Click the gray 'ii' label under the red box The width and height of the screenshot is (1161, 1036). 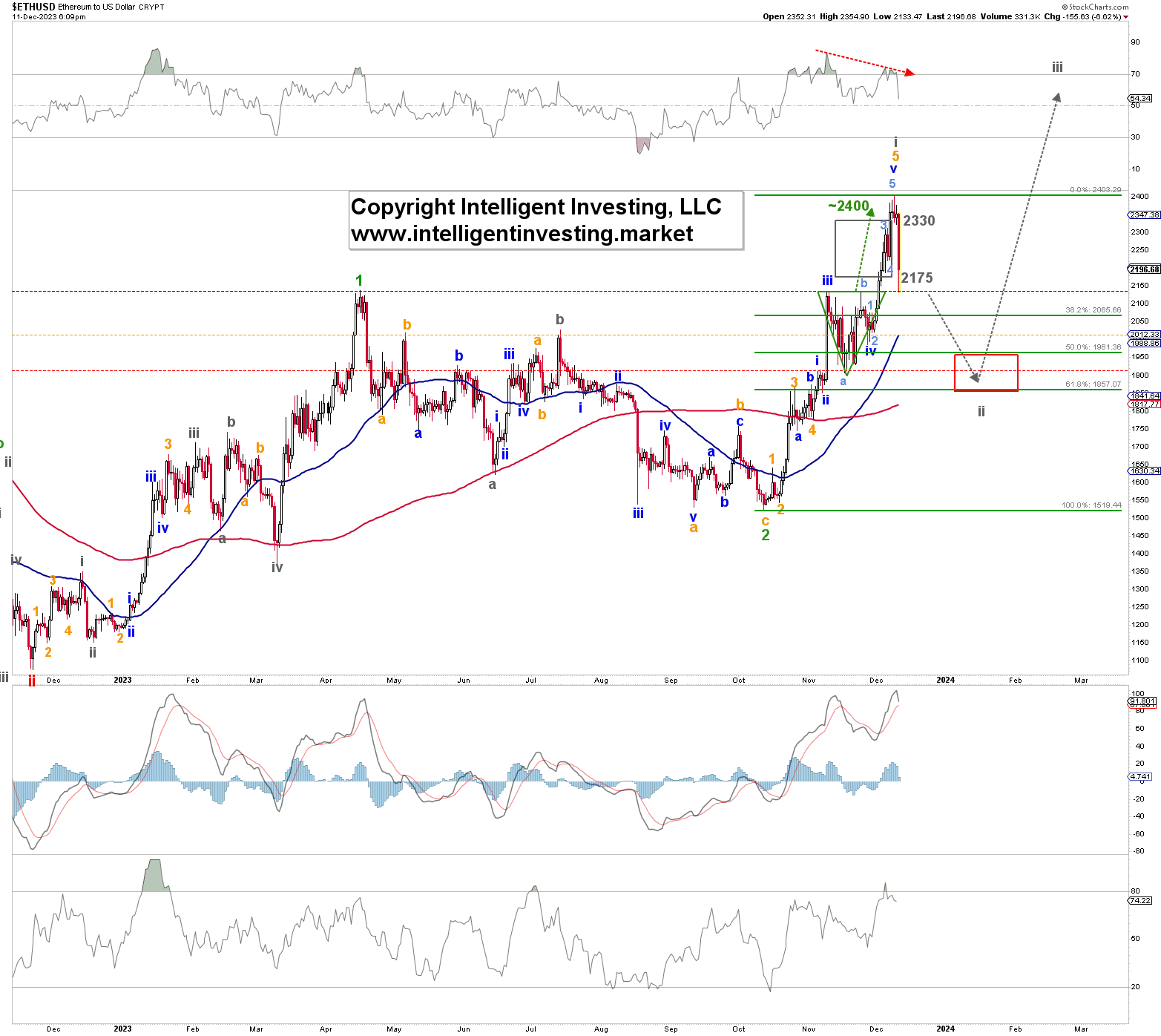pyautogui.click(x=981, y=411)
